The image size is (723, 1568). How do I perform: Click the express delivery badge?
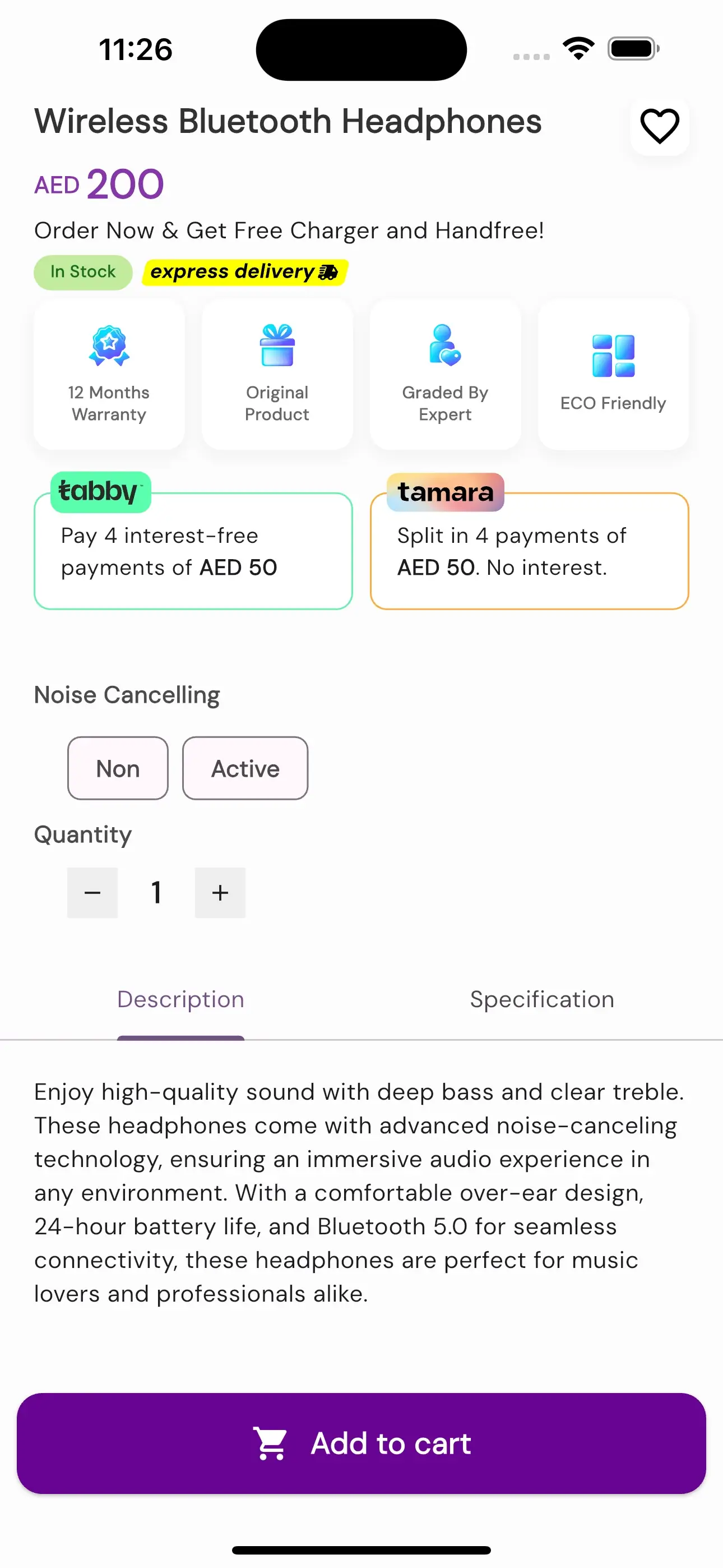pyautogui.click(x=245, y=272)
